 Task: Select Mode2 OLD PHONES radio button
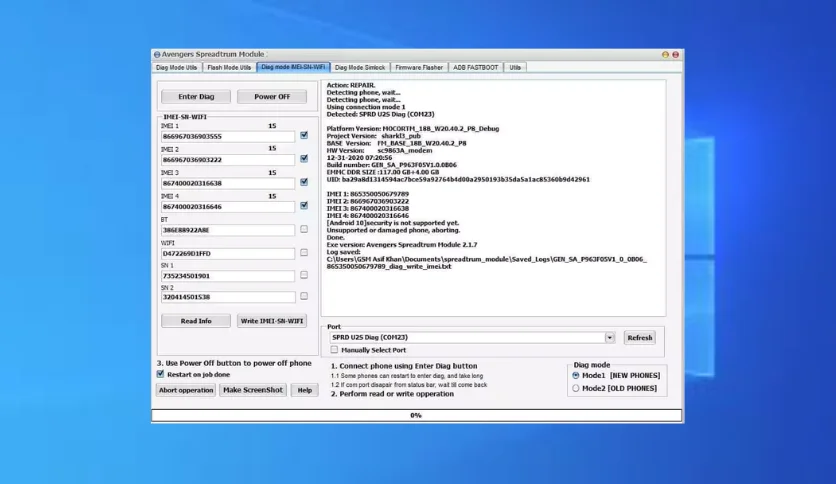click(576, 389)
